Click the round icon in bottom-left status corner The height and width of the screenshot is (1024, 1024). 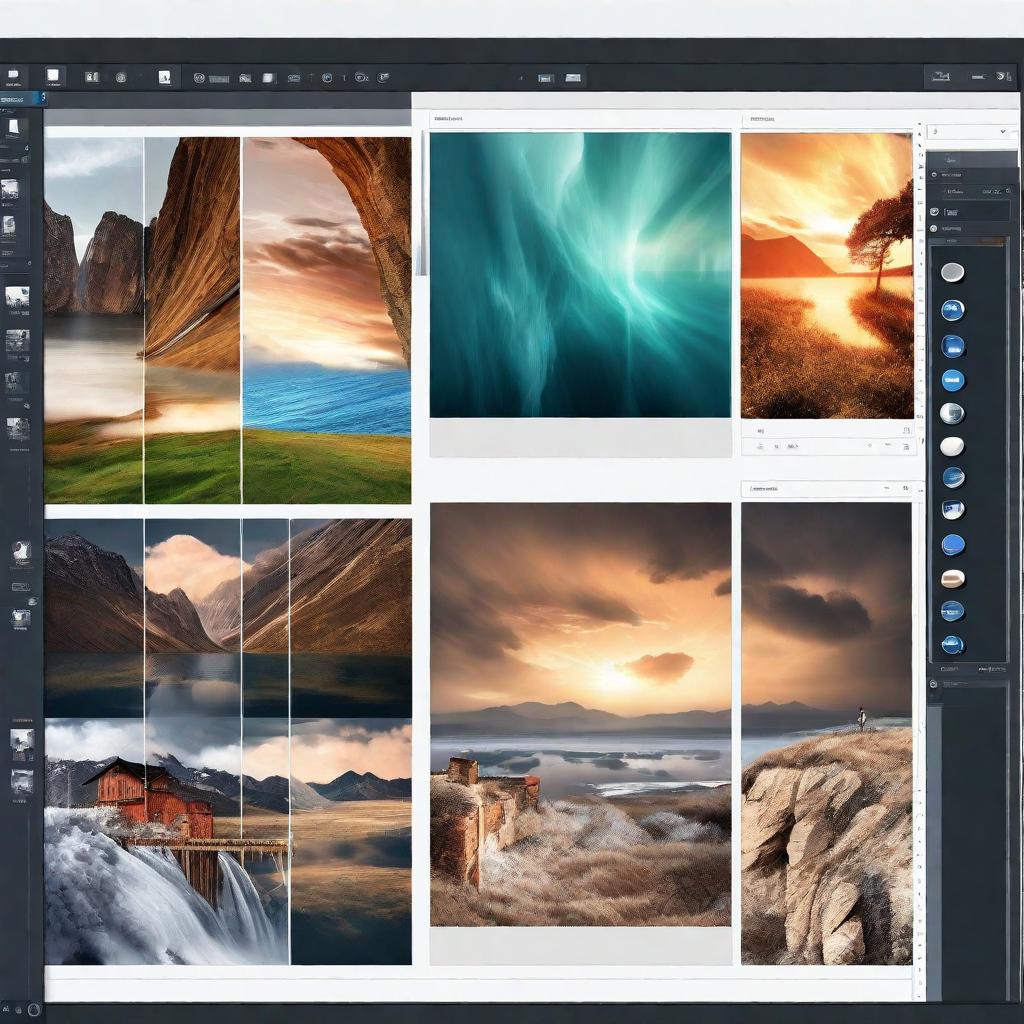coord(33,1010)
